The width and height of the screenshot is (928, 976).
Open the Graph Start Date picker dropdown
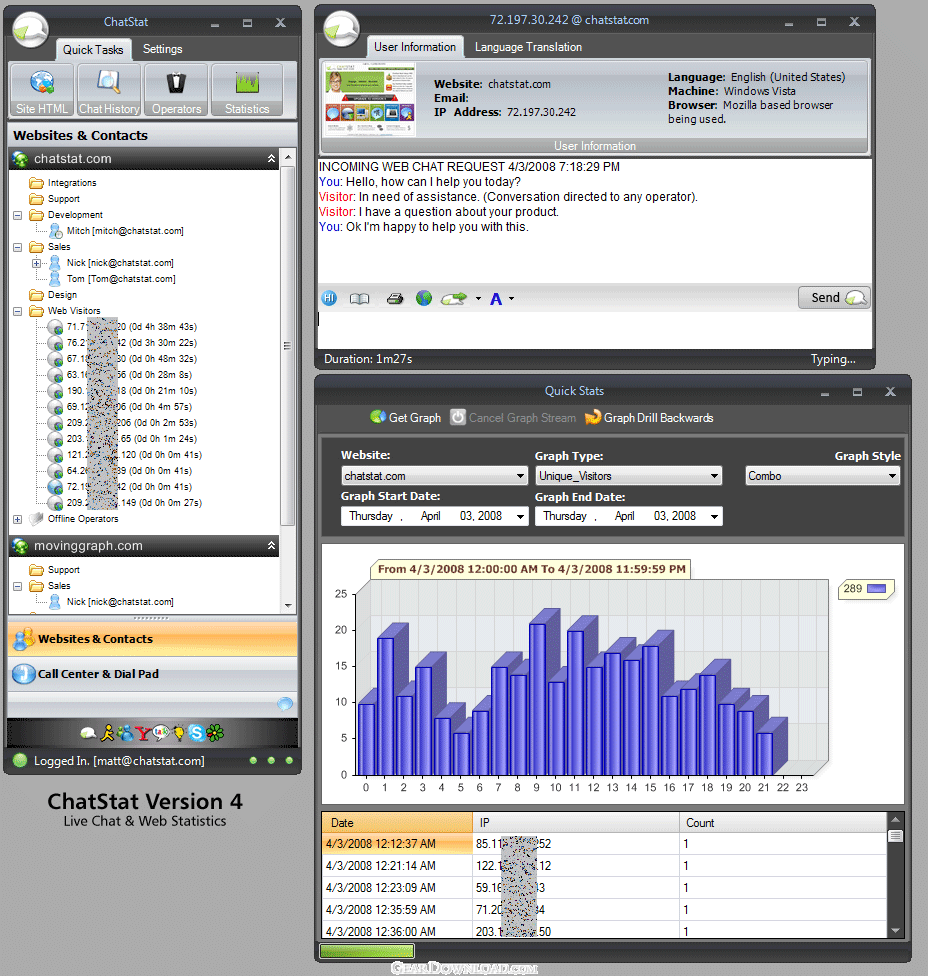[x=520, y=517]
